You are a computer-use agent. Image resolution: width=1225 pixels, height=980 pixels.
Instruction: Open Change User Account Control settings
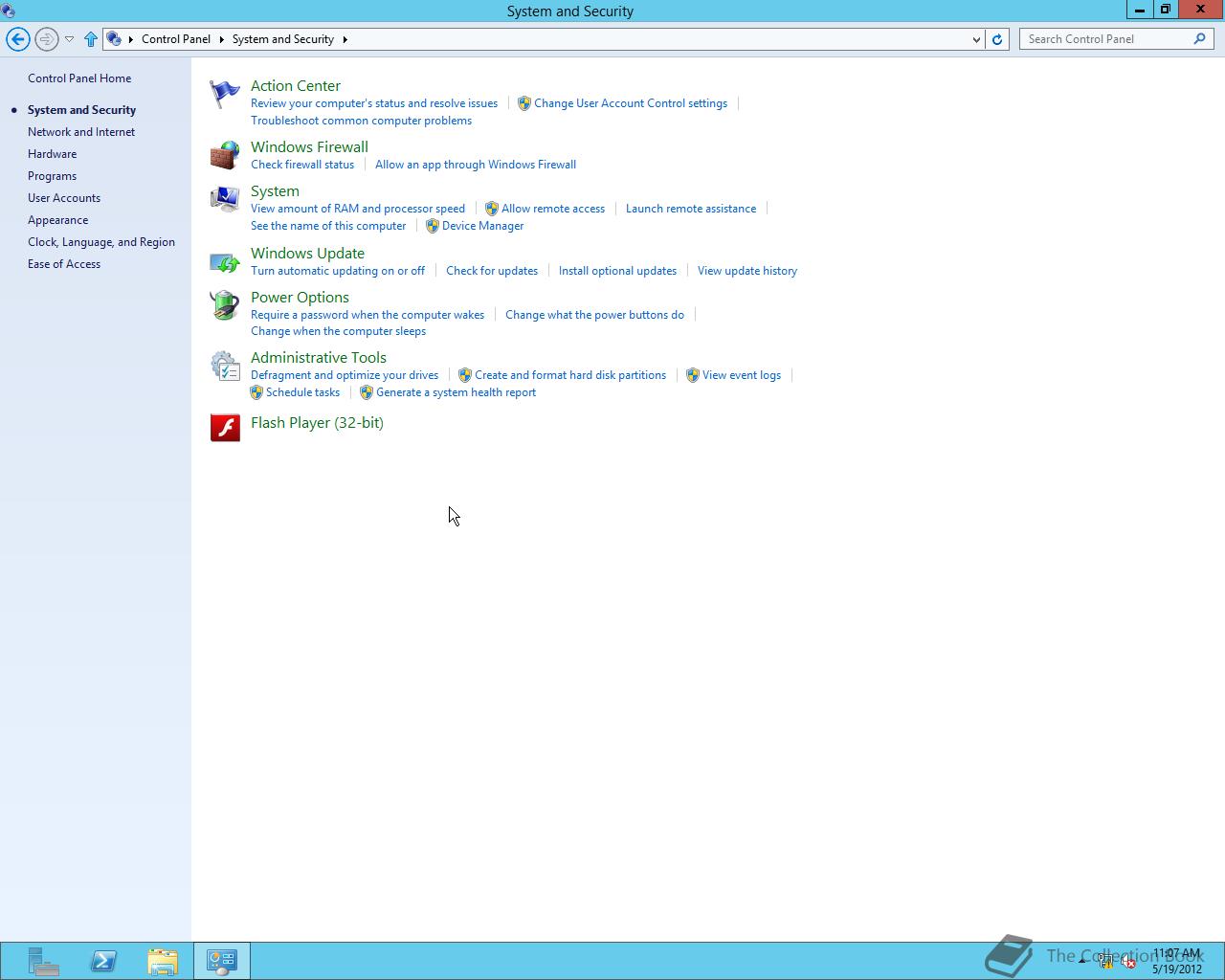click(x=631, y=103)
